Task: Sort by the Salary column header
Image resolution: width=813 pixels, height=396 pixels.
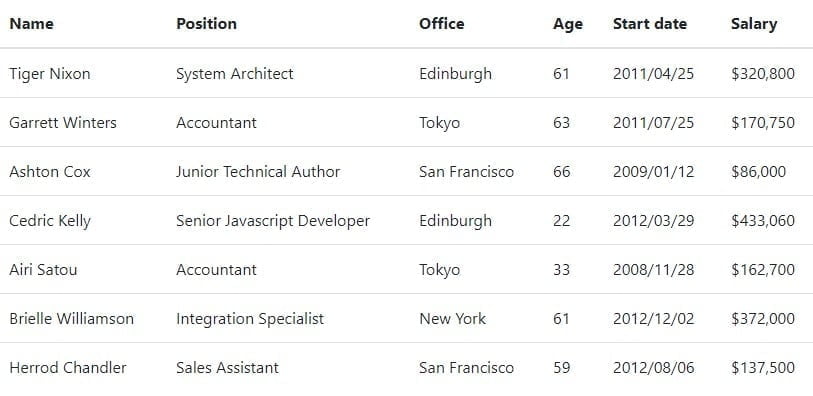Action: click(754, 24)
